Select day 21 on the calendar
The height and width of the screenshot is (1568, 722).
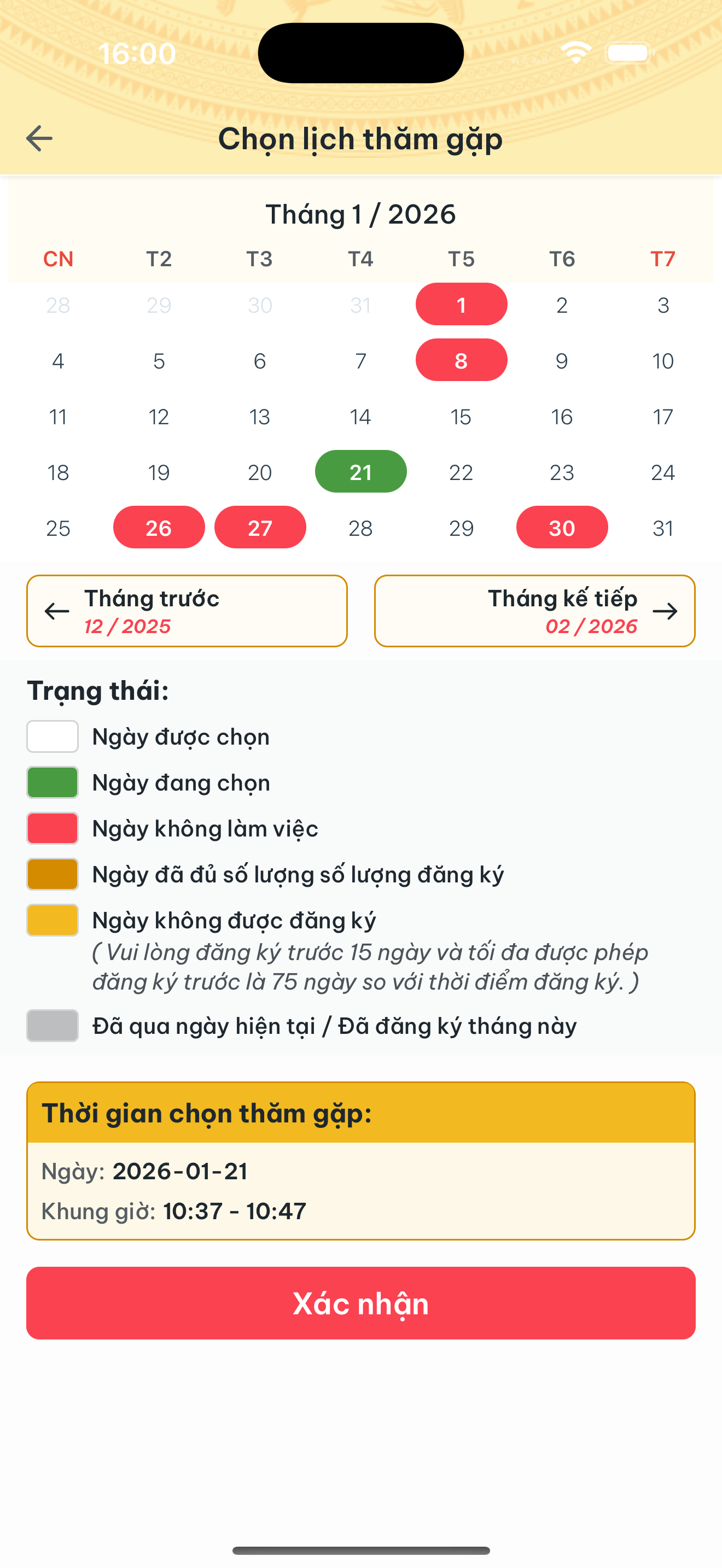coord(360,472)
